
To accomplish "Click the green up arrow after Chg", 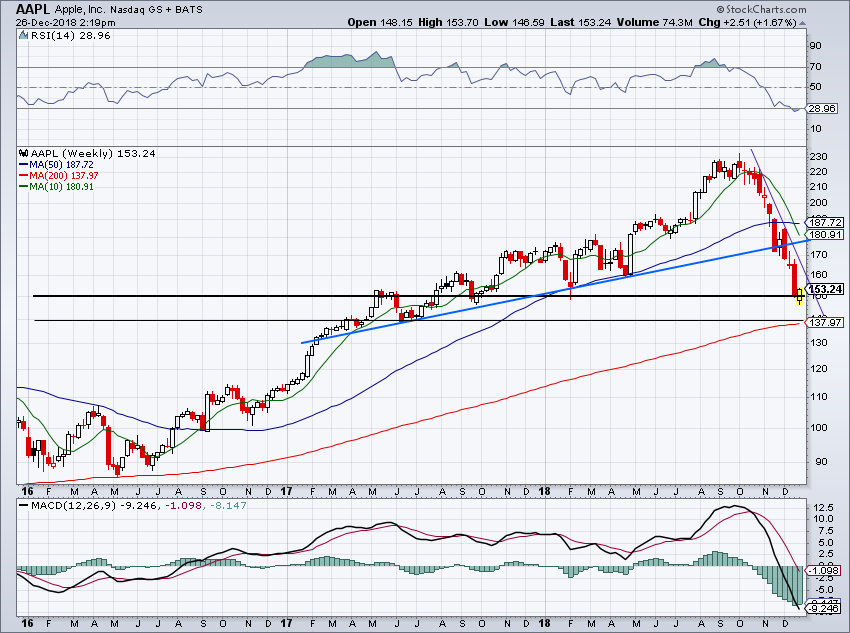I will point(802,23).
